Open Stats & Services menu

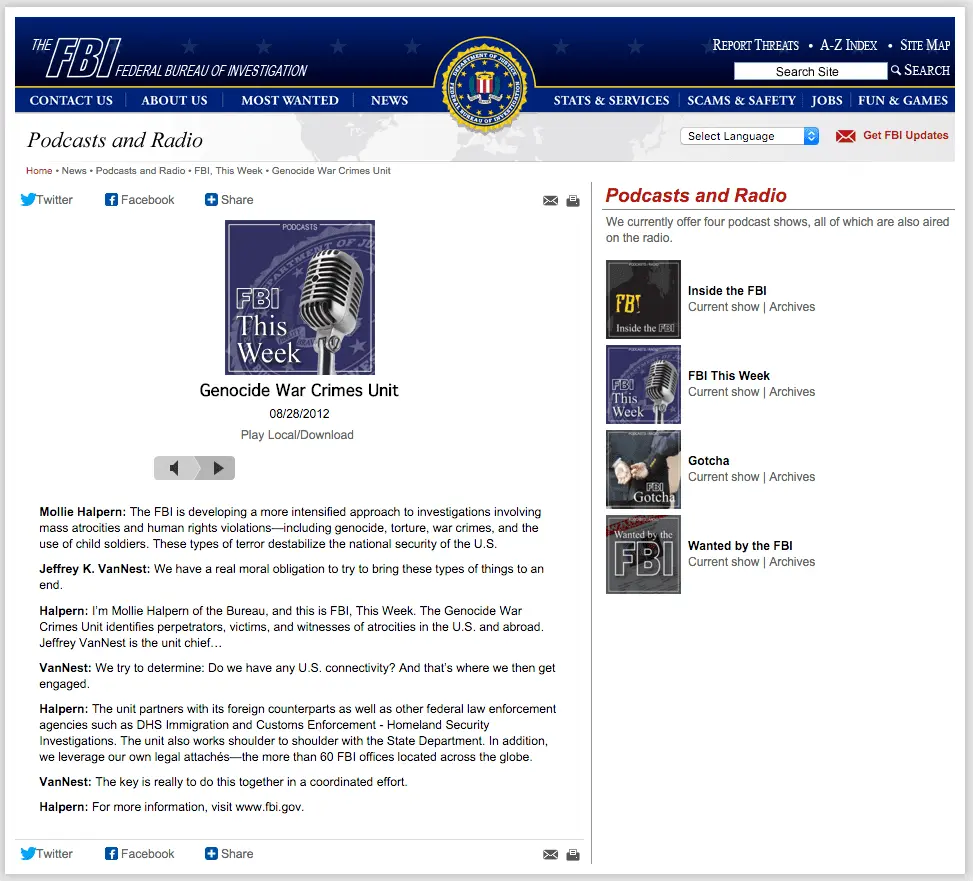click(x=611, y=101)
